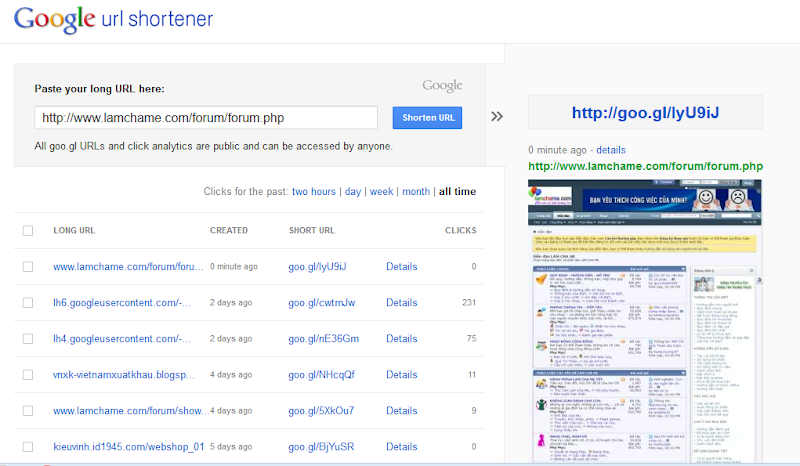The height and width of the screenshot is (466, 800).
Task: Open the green lamchame.com/forum/forum.php link
Action: pyautogui.click(x=645, y=166)
